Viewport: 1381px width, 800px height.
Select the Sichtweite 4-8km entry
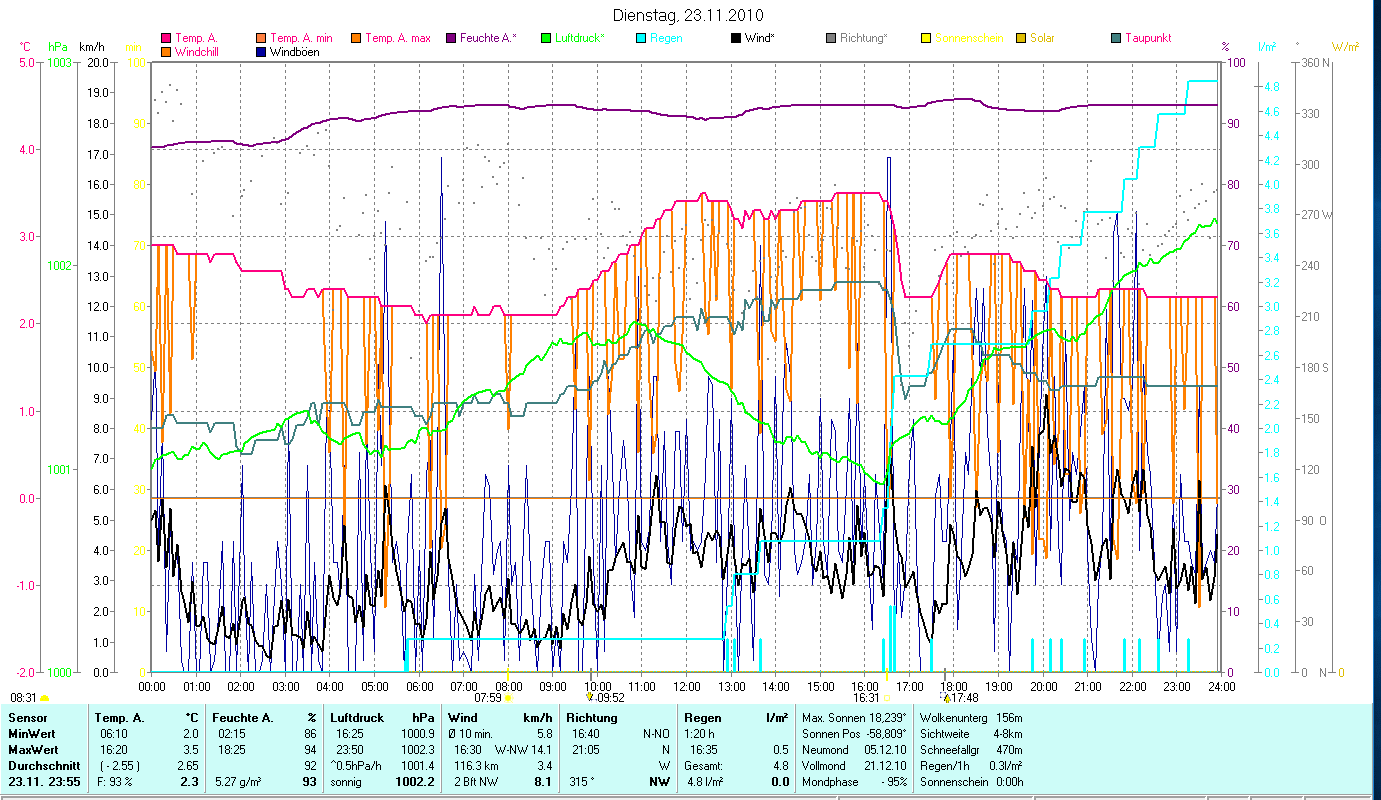tap(972, 734)
